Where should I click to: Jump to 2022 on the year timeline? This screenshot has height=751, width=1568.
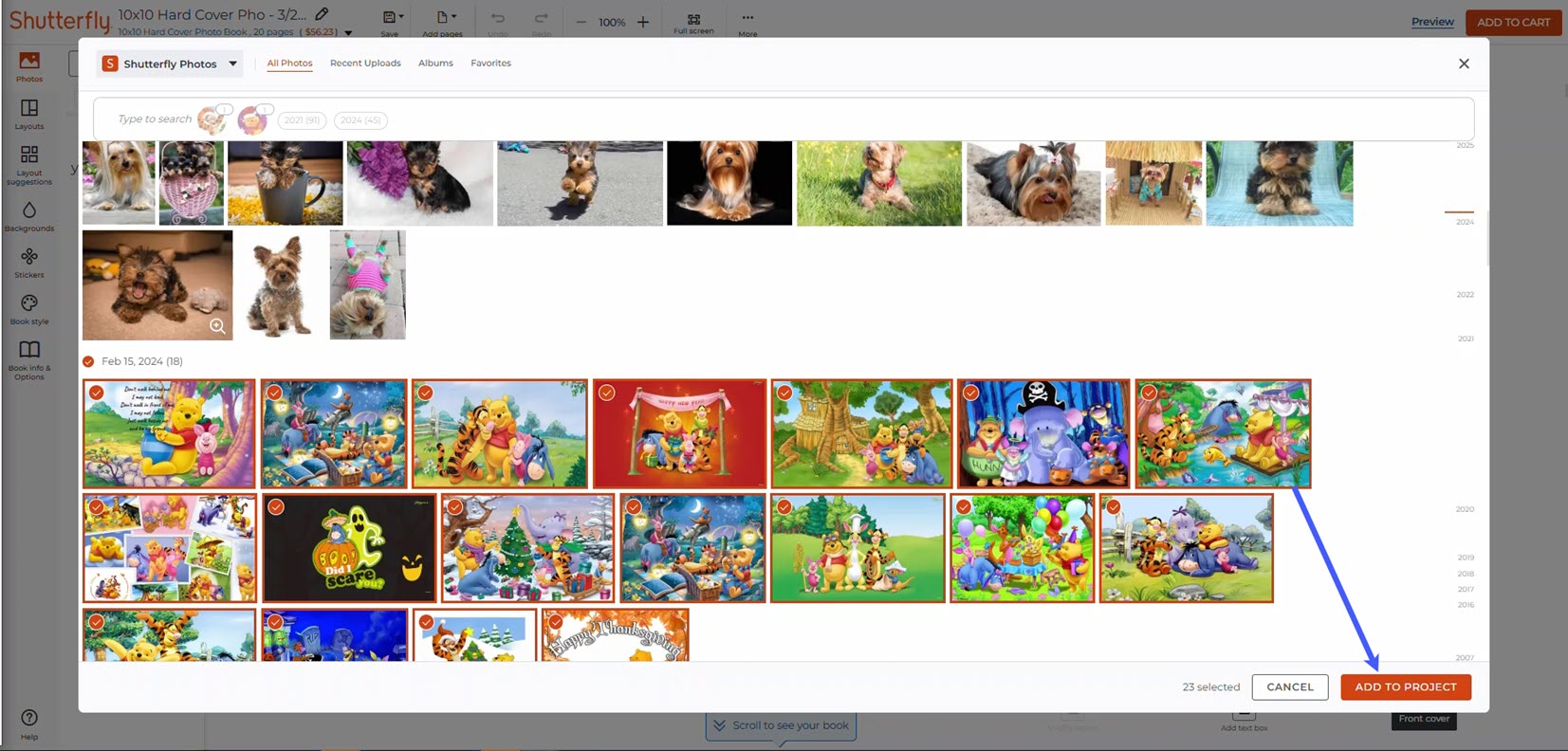(1465, 295)
